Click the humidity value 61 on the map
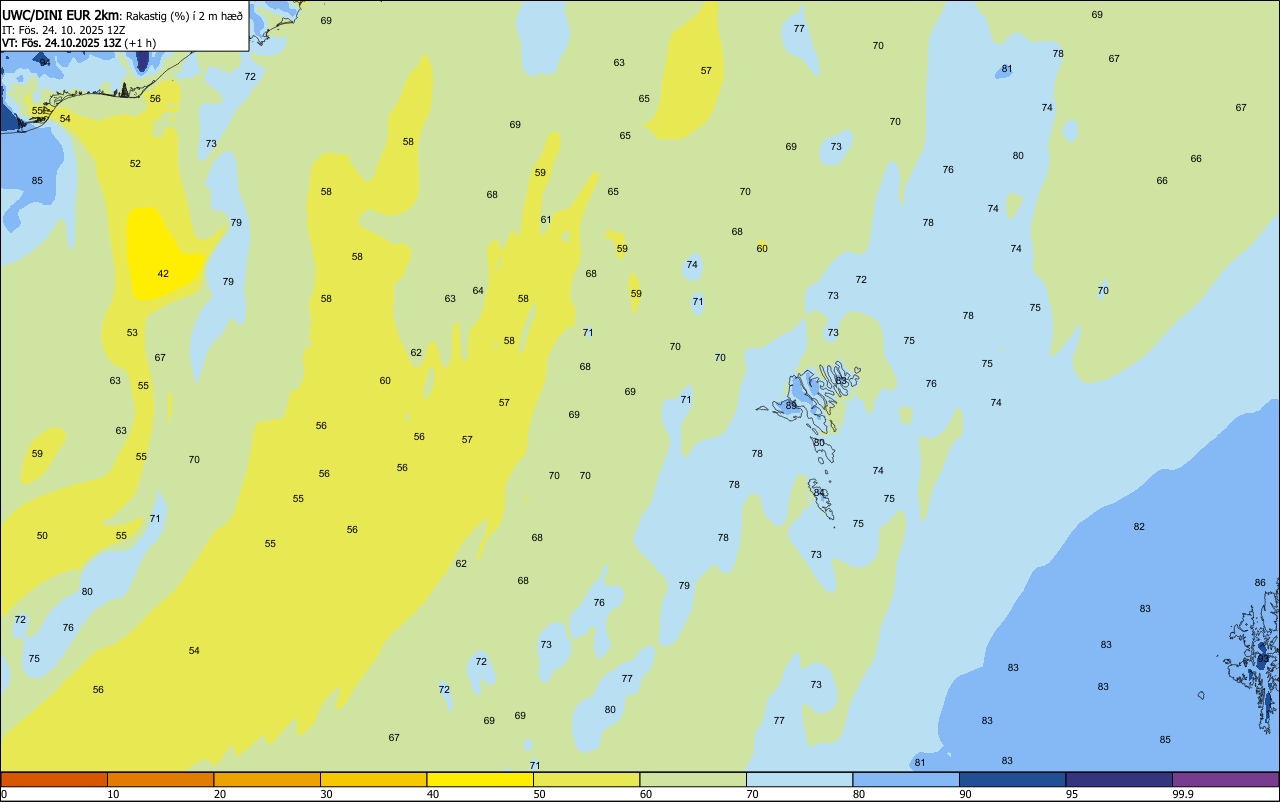The width and height of the screenshot is (1280, 802). pos(546,220)
